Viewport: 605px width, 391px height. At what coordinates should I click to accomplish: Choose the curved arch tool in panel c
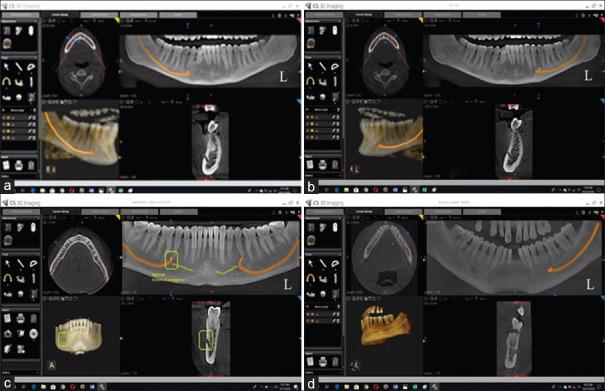coord(7,278)
